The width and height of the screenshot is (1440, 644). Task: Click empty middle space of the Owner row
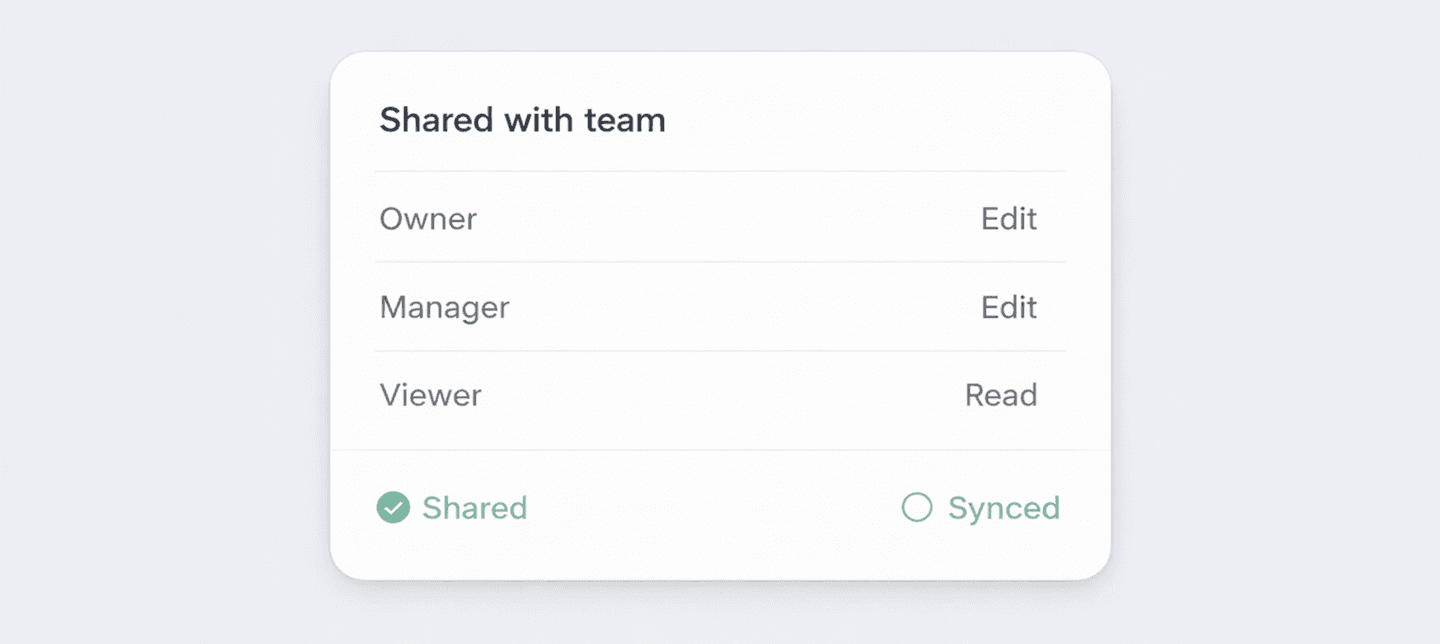coord(720,219)
